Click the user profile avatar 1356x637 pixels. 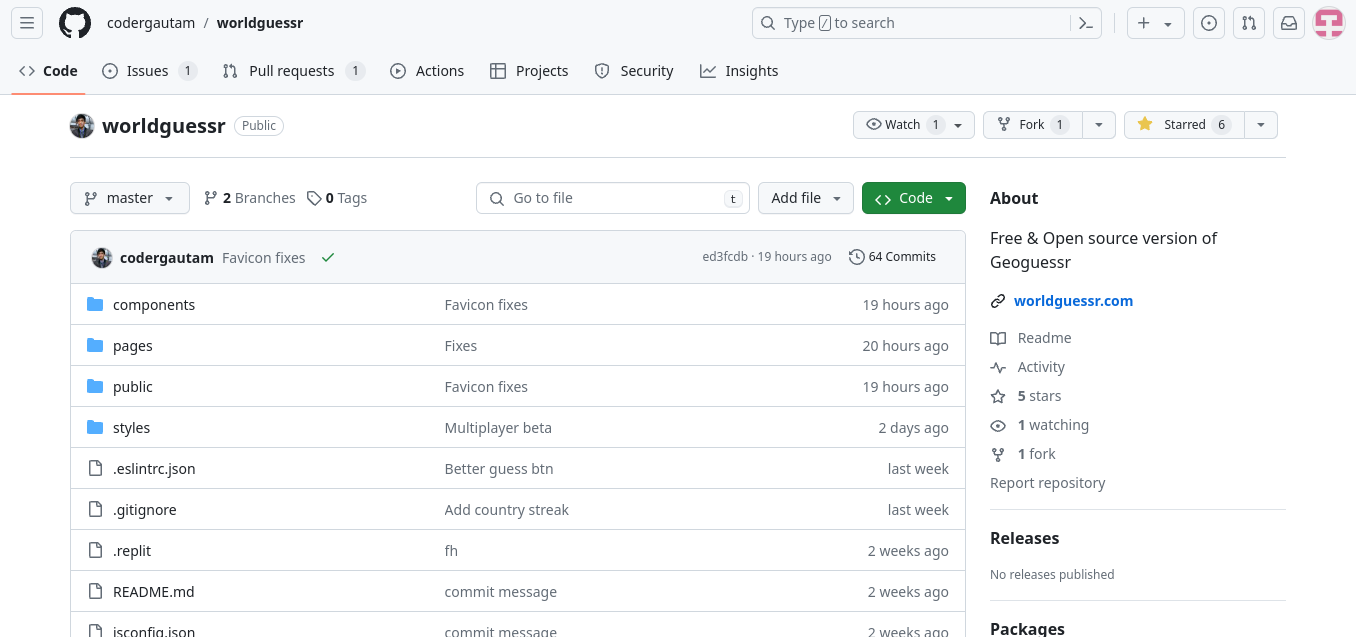click(1329, 23)
